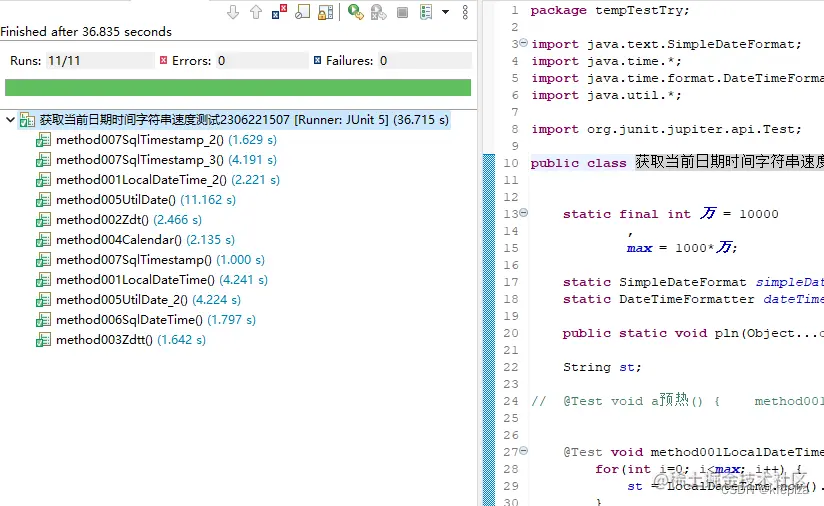The height and width of the screenshot is (506, 824).
Task: Click the green test progress bar
Action: pyautogui.click(x=238, y=87)
